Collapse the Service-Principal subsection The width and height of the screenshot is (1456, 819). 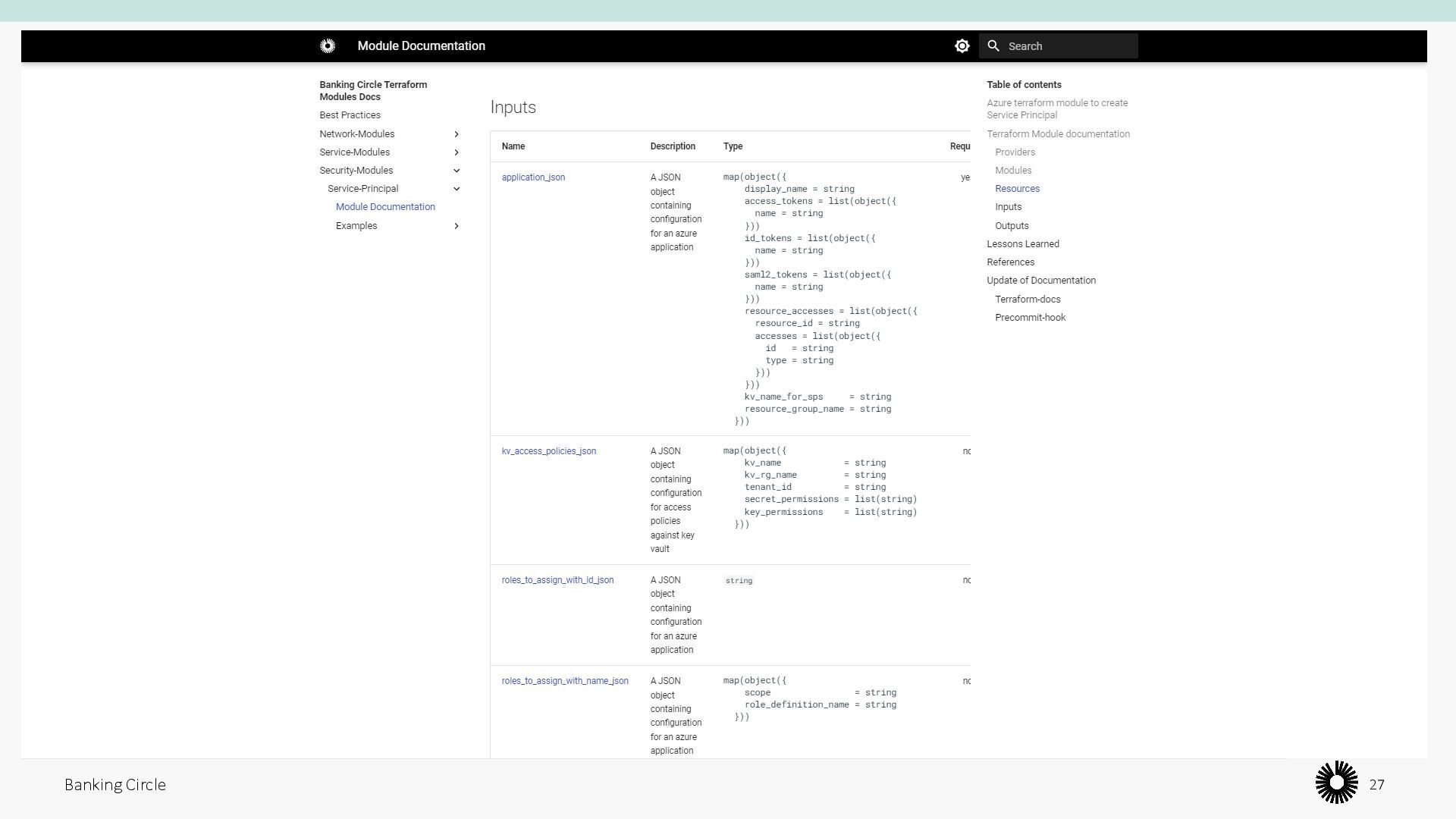pyautogui.click(x=457, y=189)
